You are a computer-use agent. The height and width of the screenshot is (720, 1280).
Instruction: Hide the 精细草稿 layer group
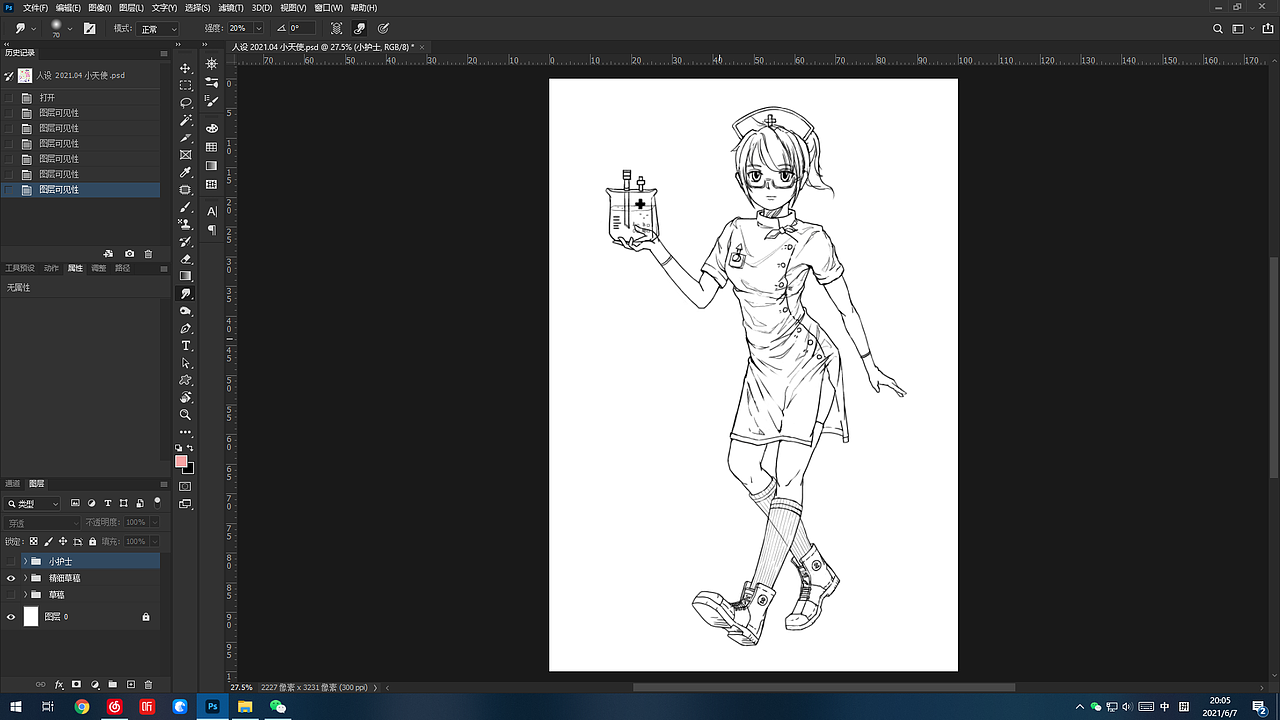[x=11, y=578]
